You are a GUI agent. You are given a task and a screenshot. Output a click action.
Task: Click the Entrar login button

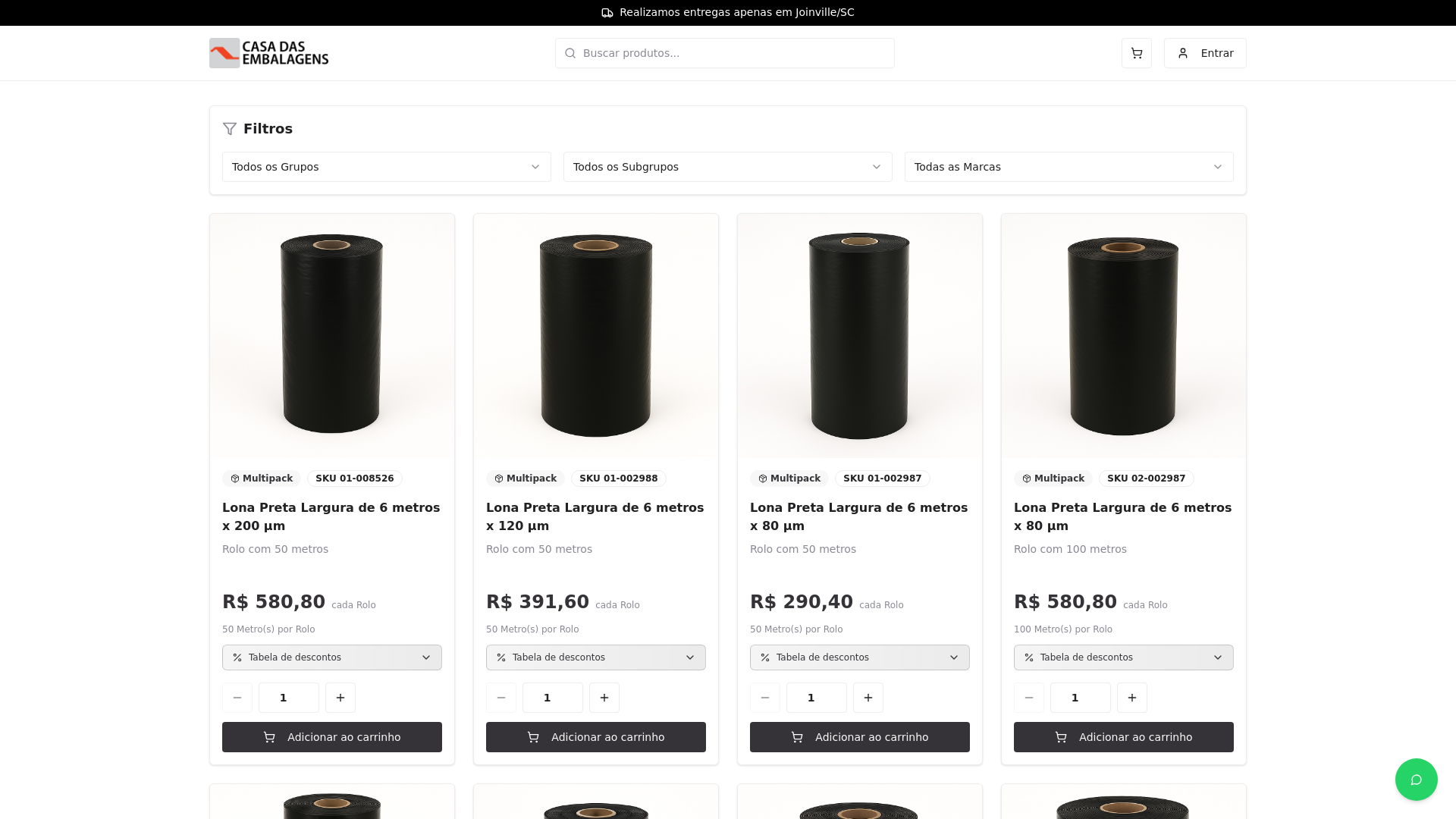coord(1205,53)
